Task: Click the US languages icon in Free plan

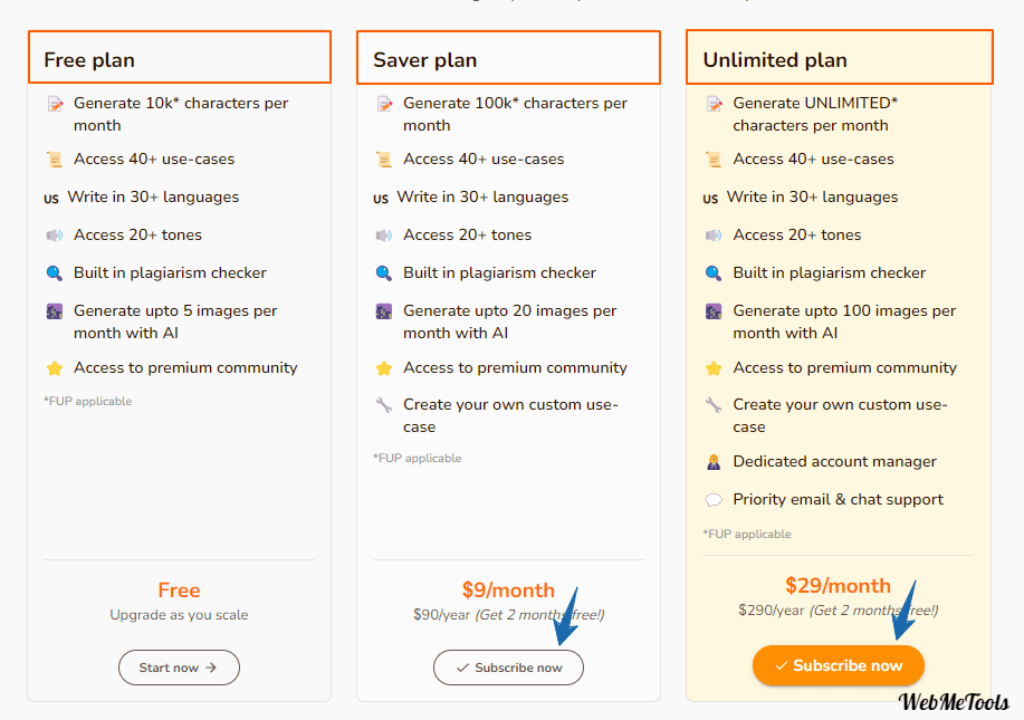Action: tap(51, 198)
